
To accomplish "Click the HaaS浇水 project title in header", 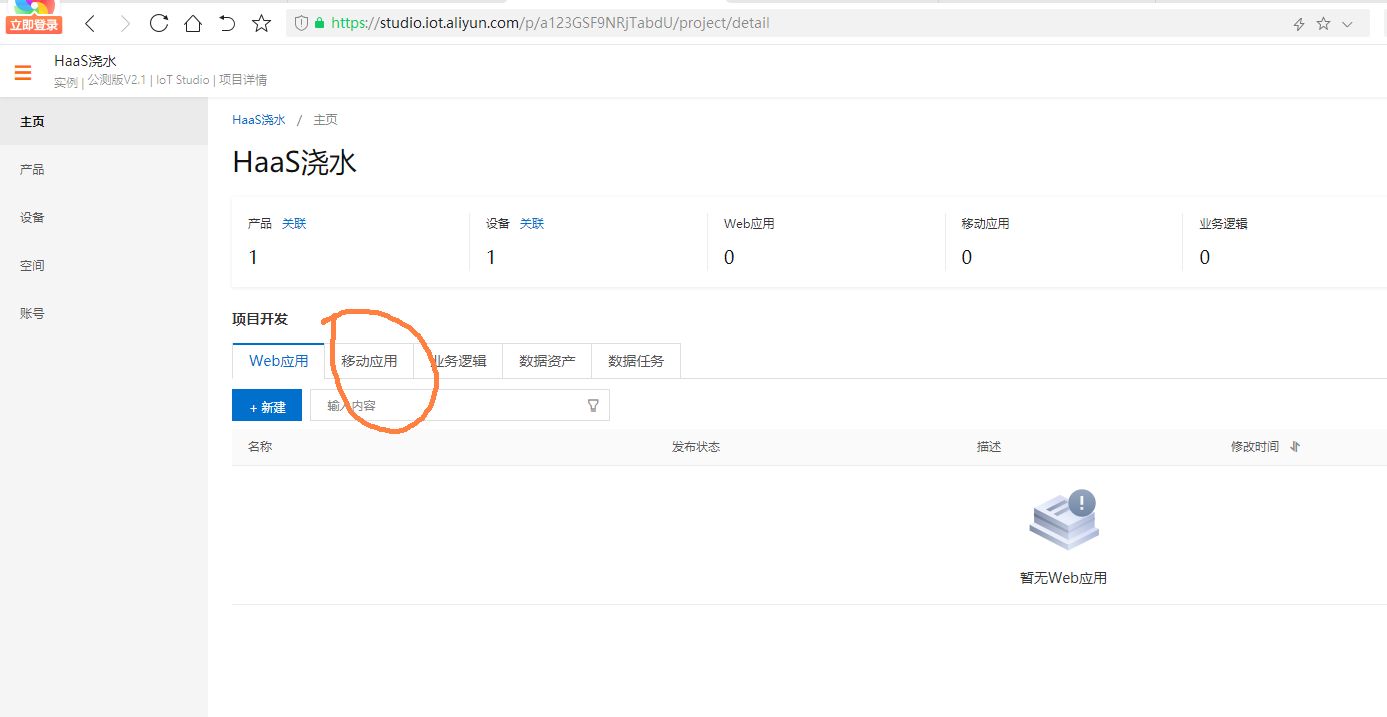I will (x=86, y=62).
